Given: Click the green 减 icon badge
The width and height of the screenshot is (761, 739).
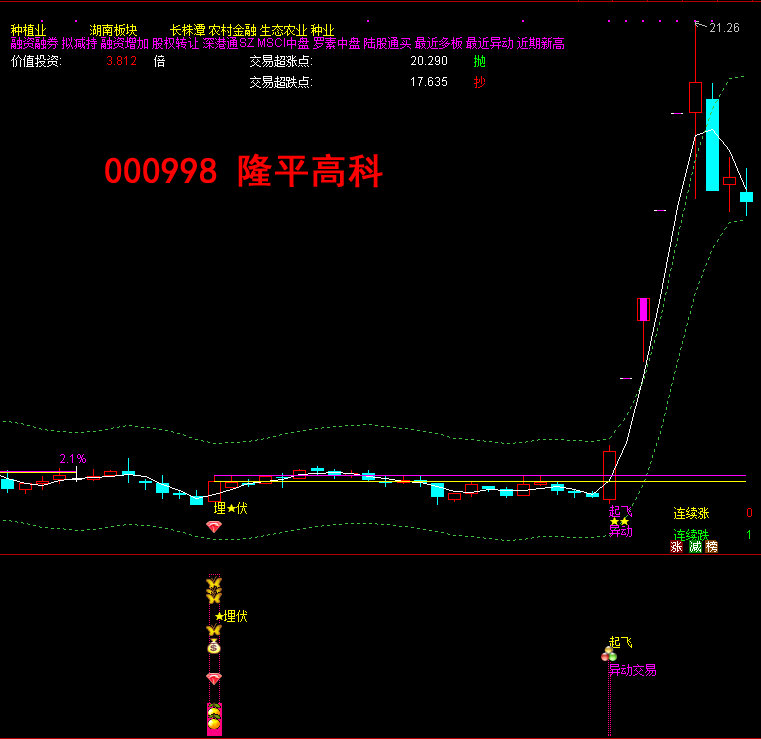Looking at the screenshot, I should tap(694, 546).
